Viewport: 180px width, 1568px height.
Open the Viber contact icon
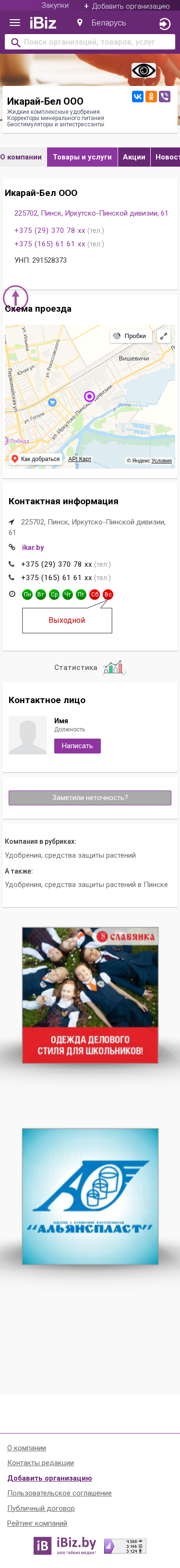click(x=164, y=96)
